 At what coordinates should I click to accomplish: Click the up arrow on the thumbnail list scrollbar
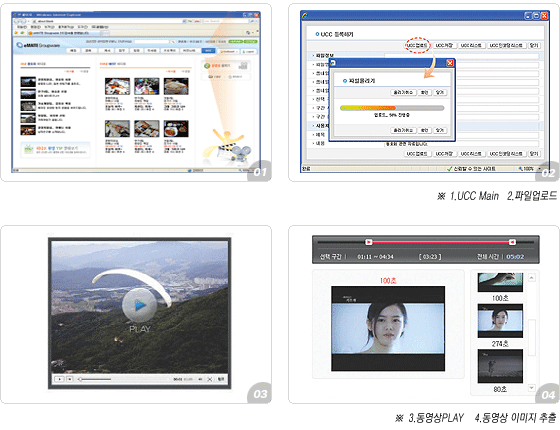[532, 278]
